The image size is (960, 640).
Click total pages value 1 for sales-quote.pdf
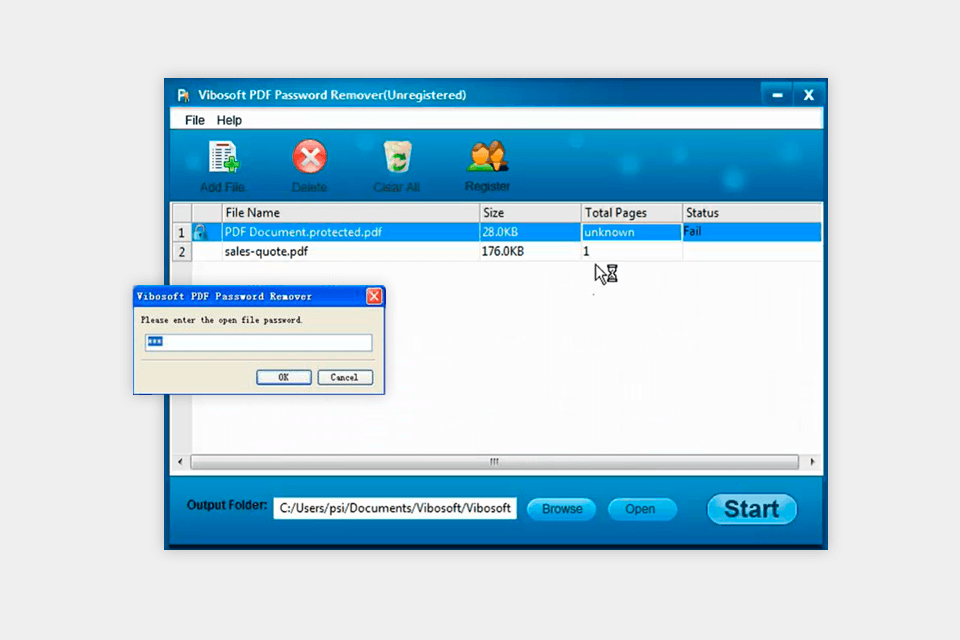(632, 251)
